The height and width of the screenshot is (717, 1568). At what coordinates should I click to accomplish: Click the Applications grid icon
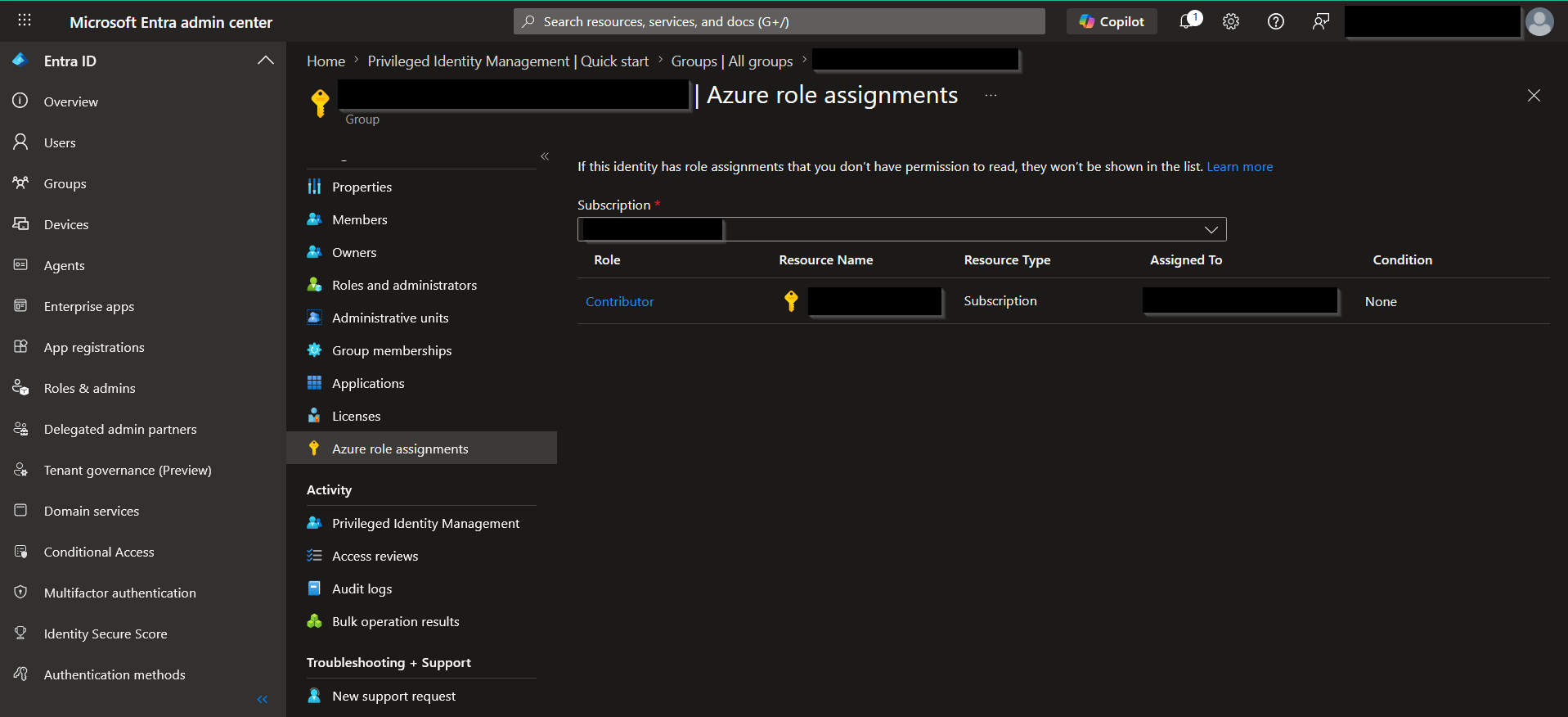click(x=314, y=383)
